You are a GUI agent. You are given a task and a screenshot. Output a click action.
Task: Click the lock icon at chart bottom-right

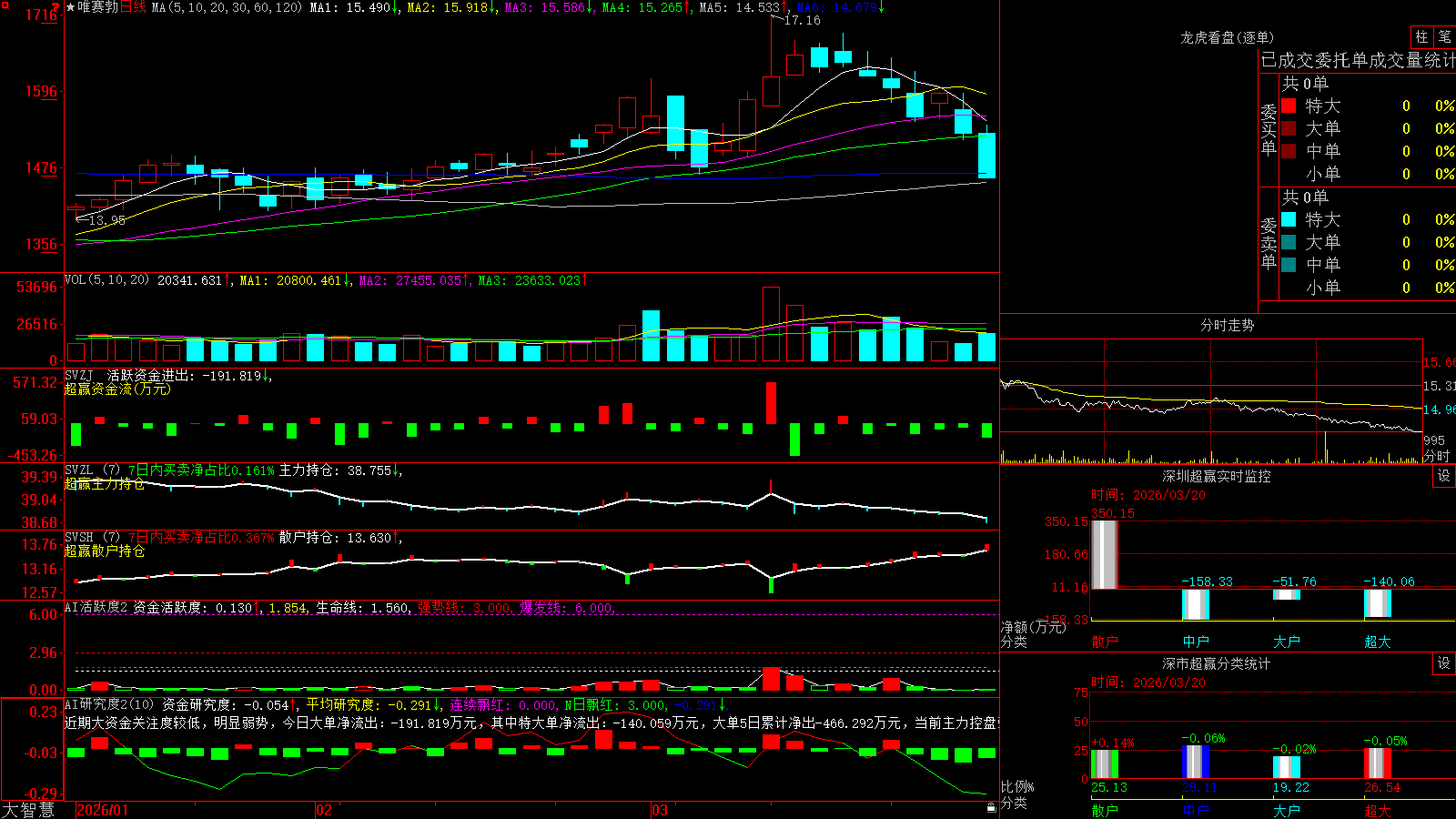tap(991, 807)
